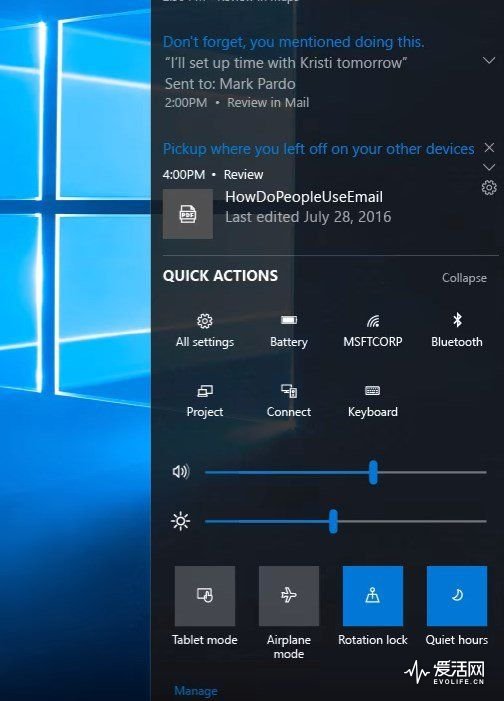Click the volume slider track
504x701 pixels.
(346, 472)
